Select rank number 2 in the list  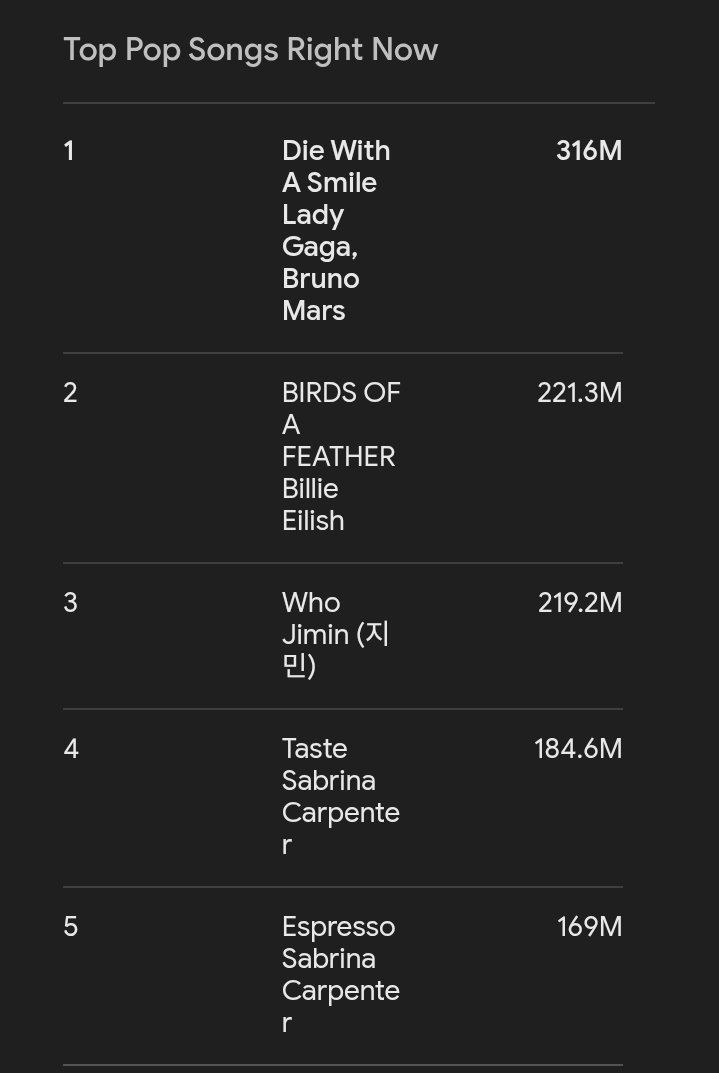pyautogui.click(x=70, y=393)
